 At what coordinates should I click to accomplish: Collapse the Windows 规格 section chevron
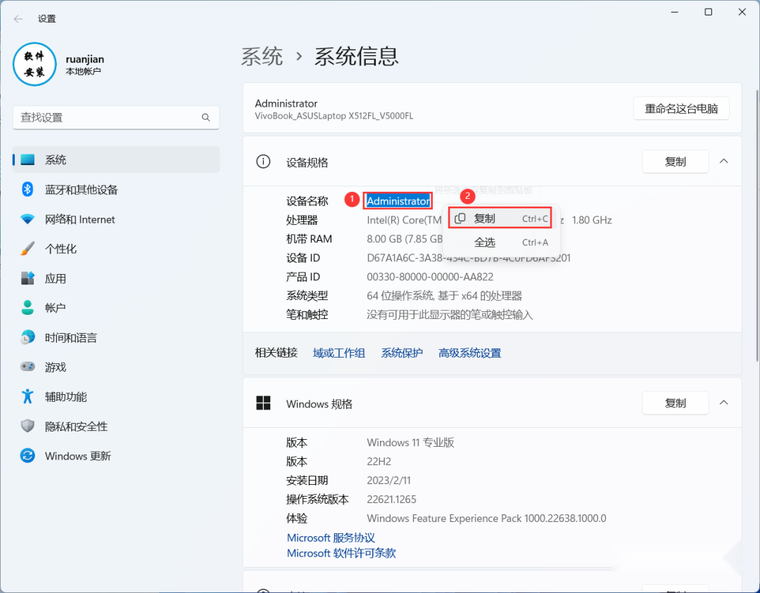tap(724, 403)
